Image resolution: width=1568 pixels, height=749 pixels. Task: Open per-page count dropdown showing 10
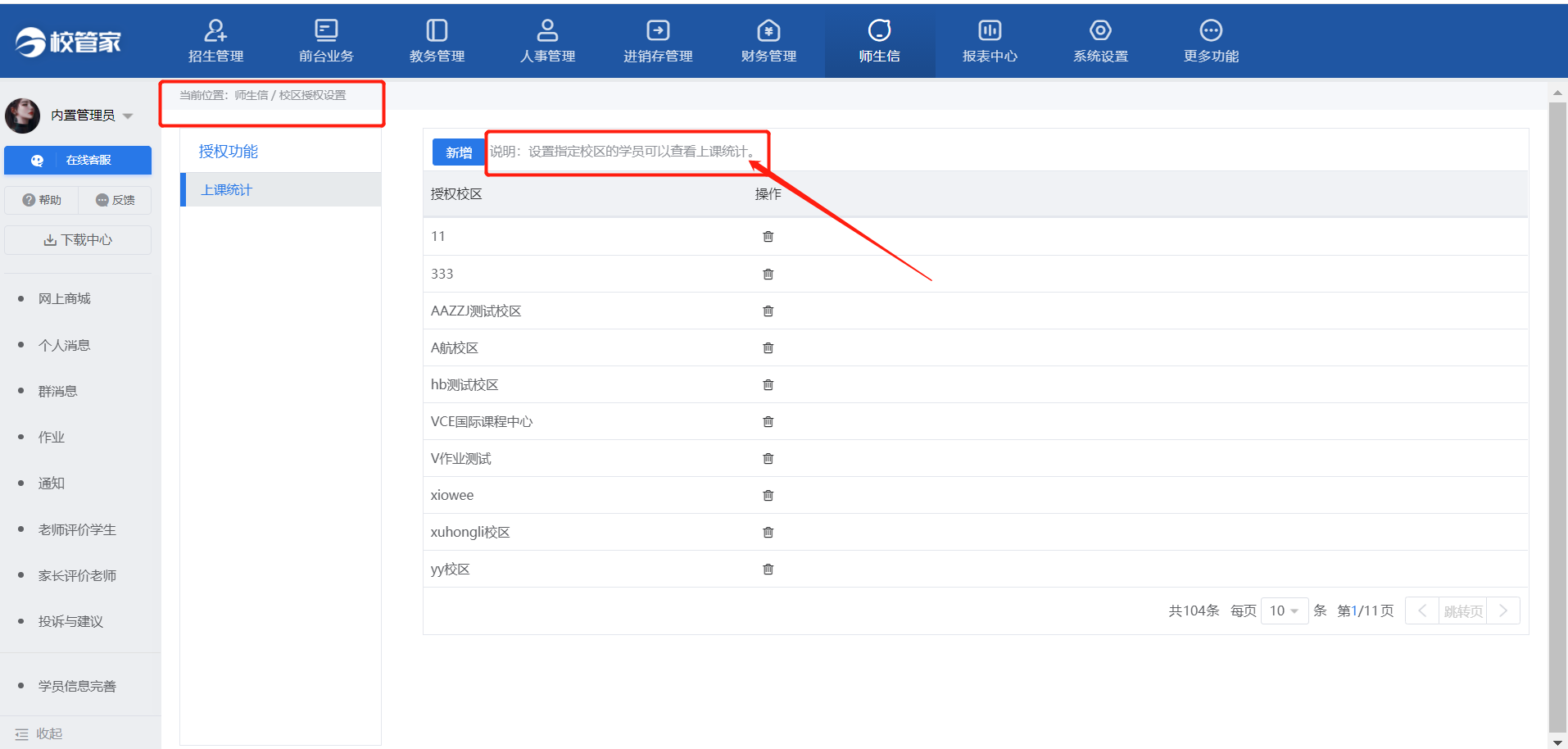(1284, 611)
